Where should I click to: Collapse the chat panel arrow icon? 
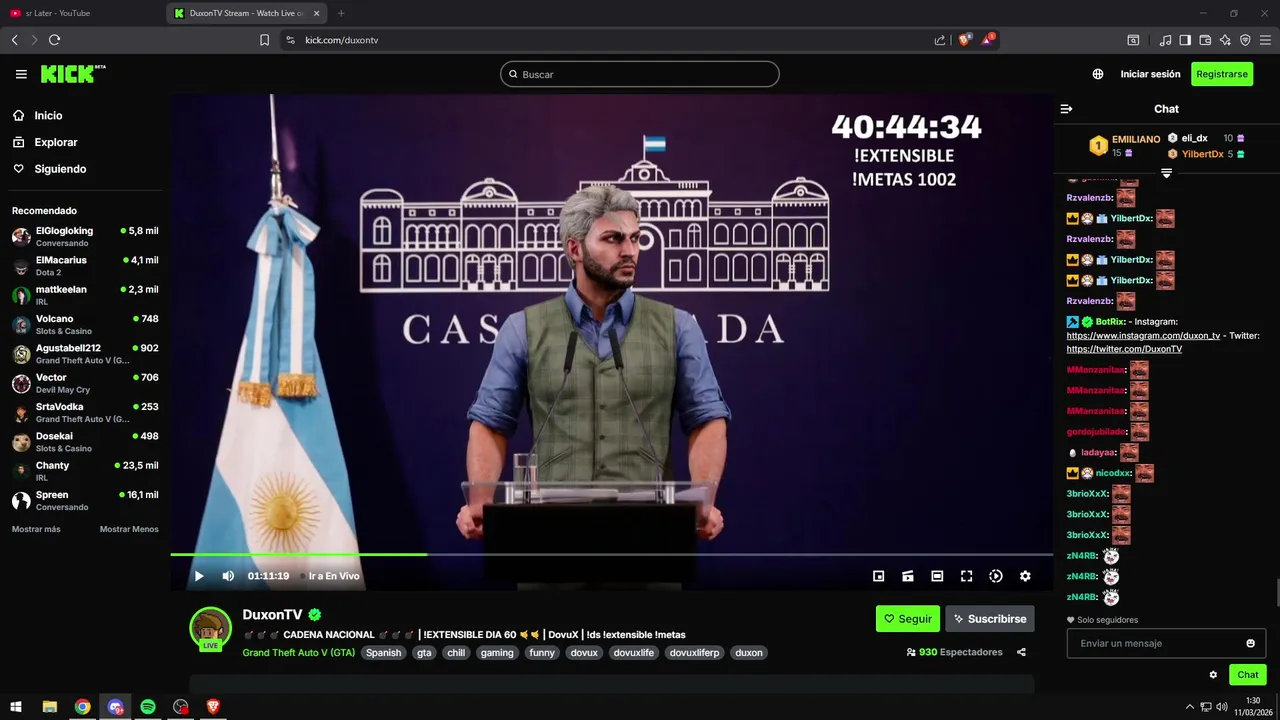[x=1066, y=109]
